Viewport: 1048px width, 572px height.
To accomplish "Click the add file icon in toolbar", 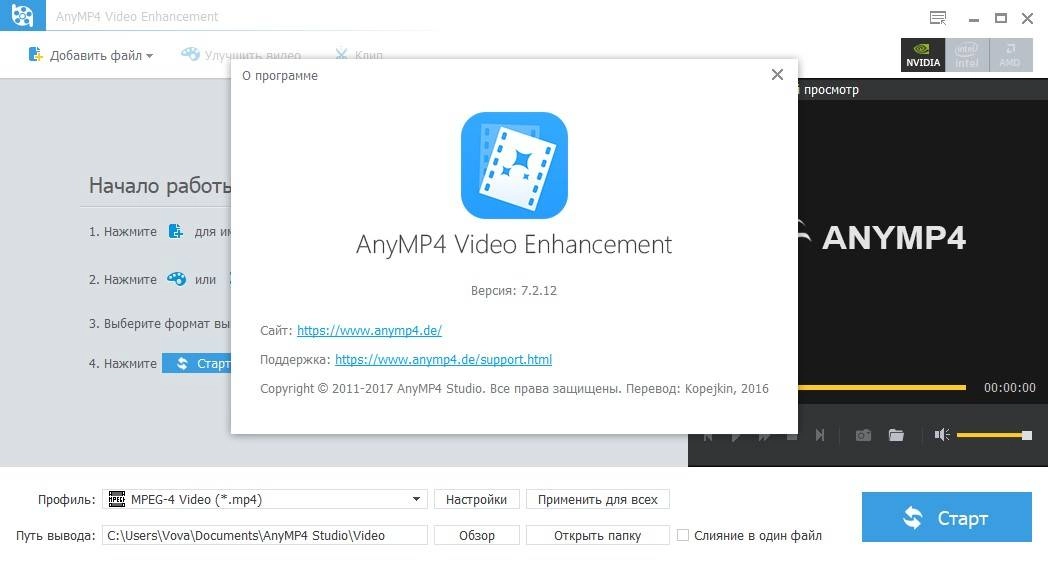I will click(35, 55).
